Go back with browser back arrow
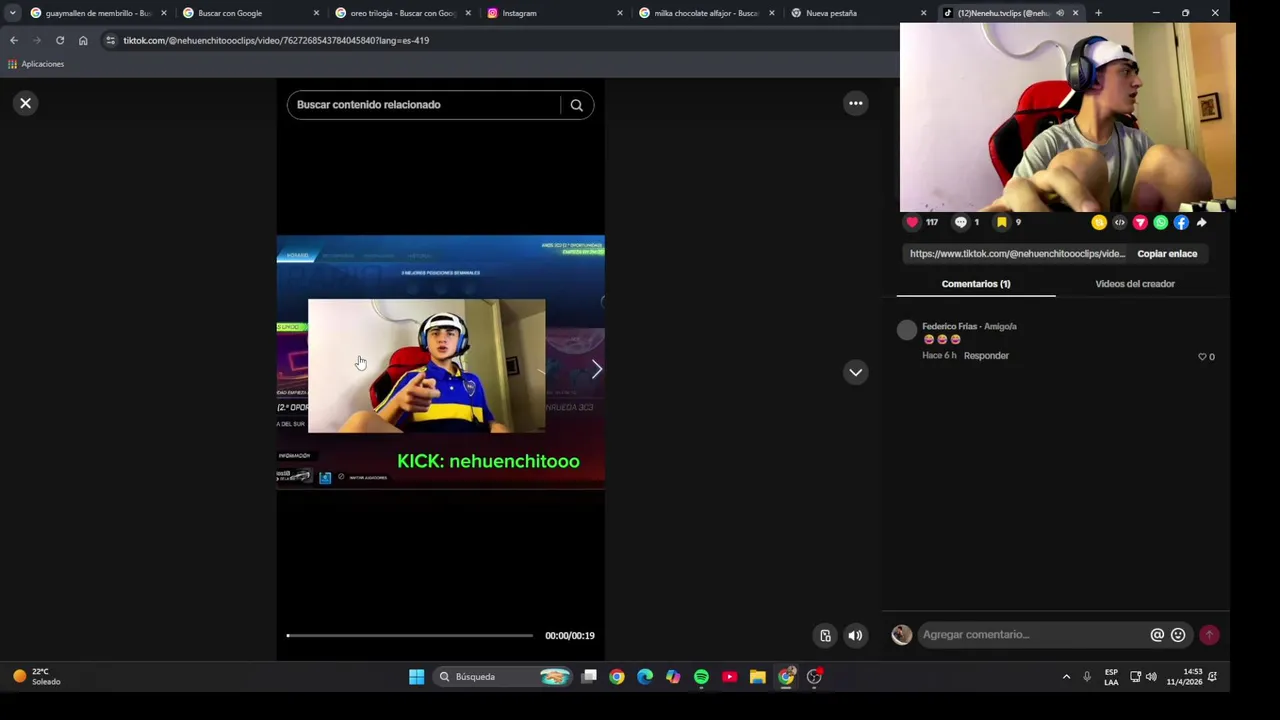The width and height of the screenshot is (1280, 720). click(x=14, y=40)
